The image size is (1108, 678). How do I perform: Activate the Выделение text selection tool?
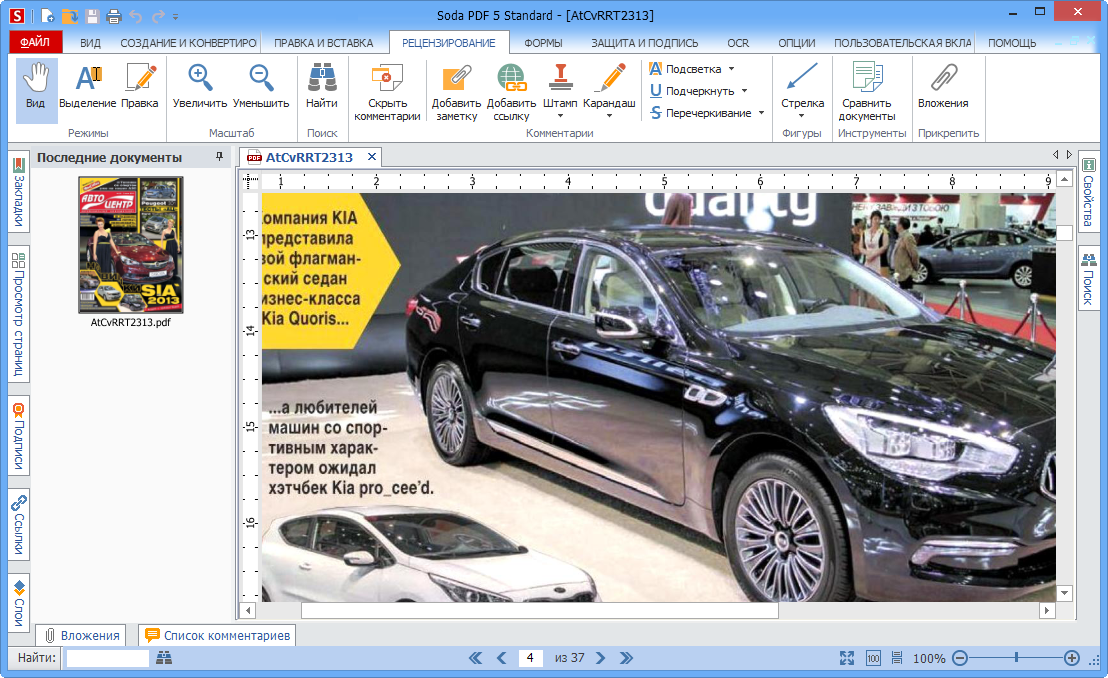coord(88,87)
